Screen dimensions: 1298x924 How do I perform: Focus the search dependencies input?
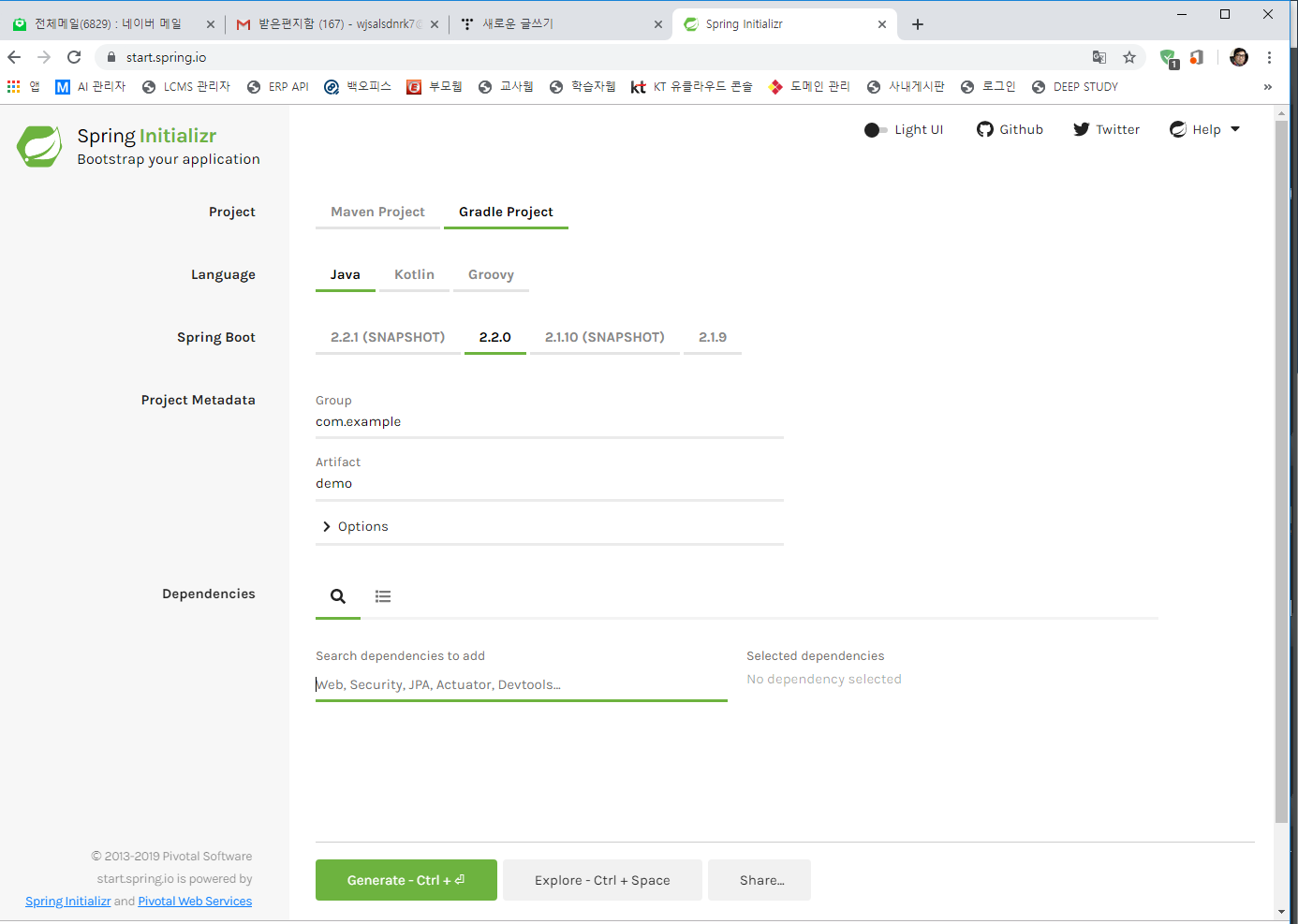[x=522, y=685]
